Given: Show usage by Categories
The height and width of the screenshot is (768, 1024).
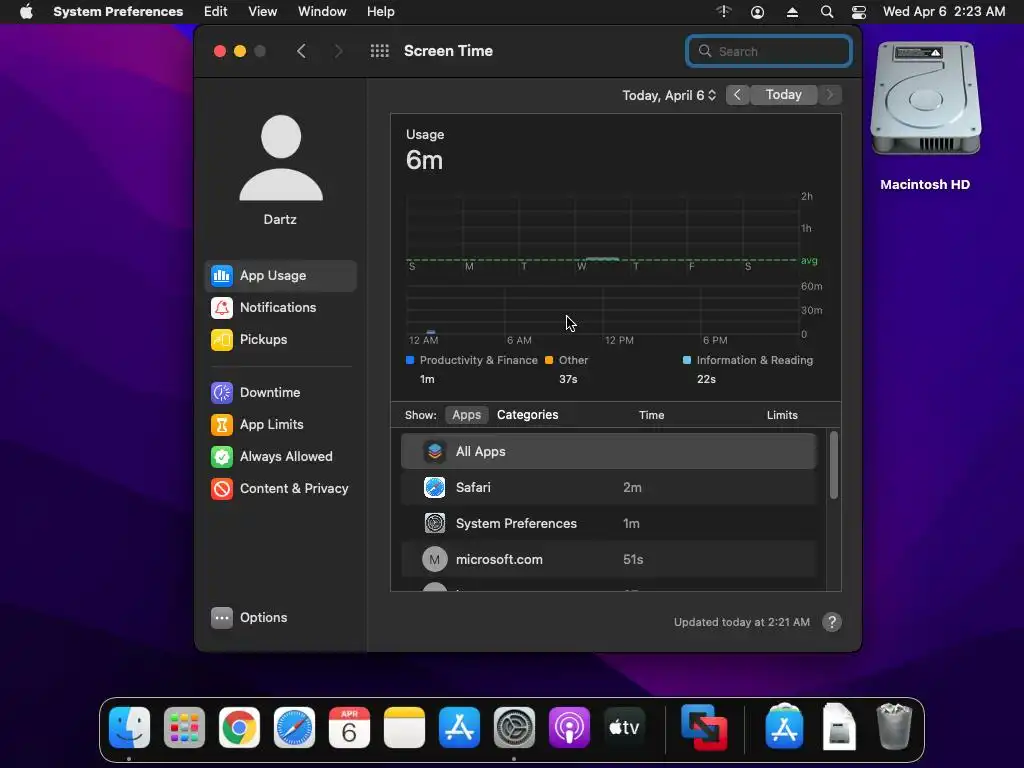Looking at the screenshot, I should click(528, 415).
